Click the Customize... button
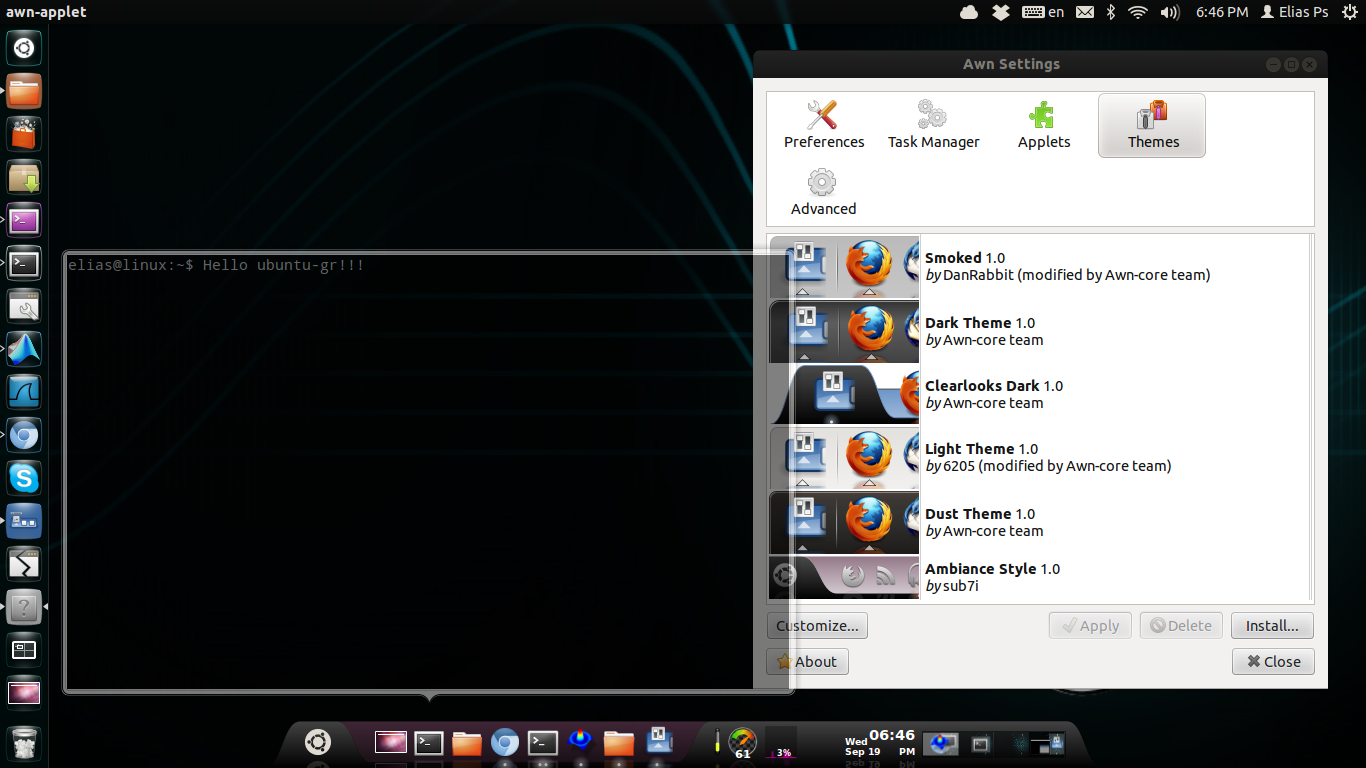The height and width of the screenshot is (768, 1366). point(817,626)
